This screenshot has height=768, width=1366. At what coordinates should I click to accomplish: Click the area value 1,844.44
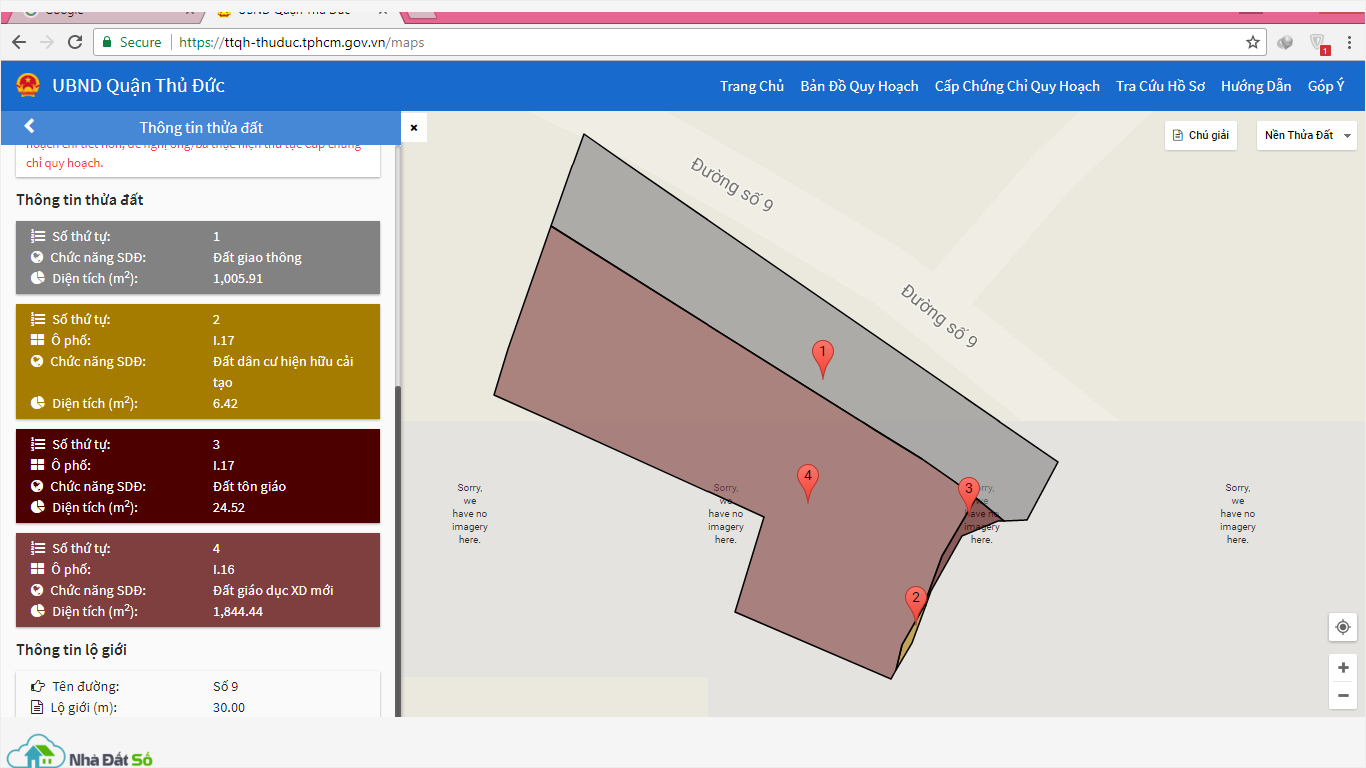click(238, 611)
